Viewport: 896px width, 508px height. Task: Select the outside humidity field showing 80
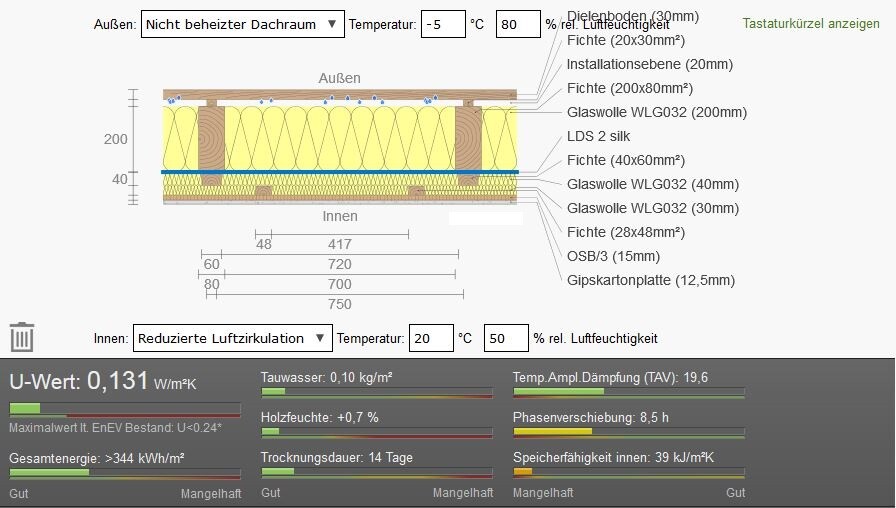click(x=517, y=24)
